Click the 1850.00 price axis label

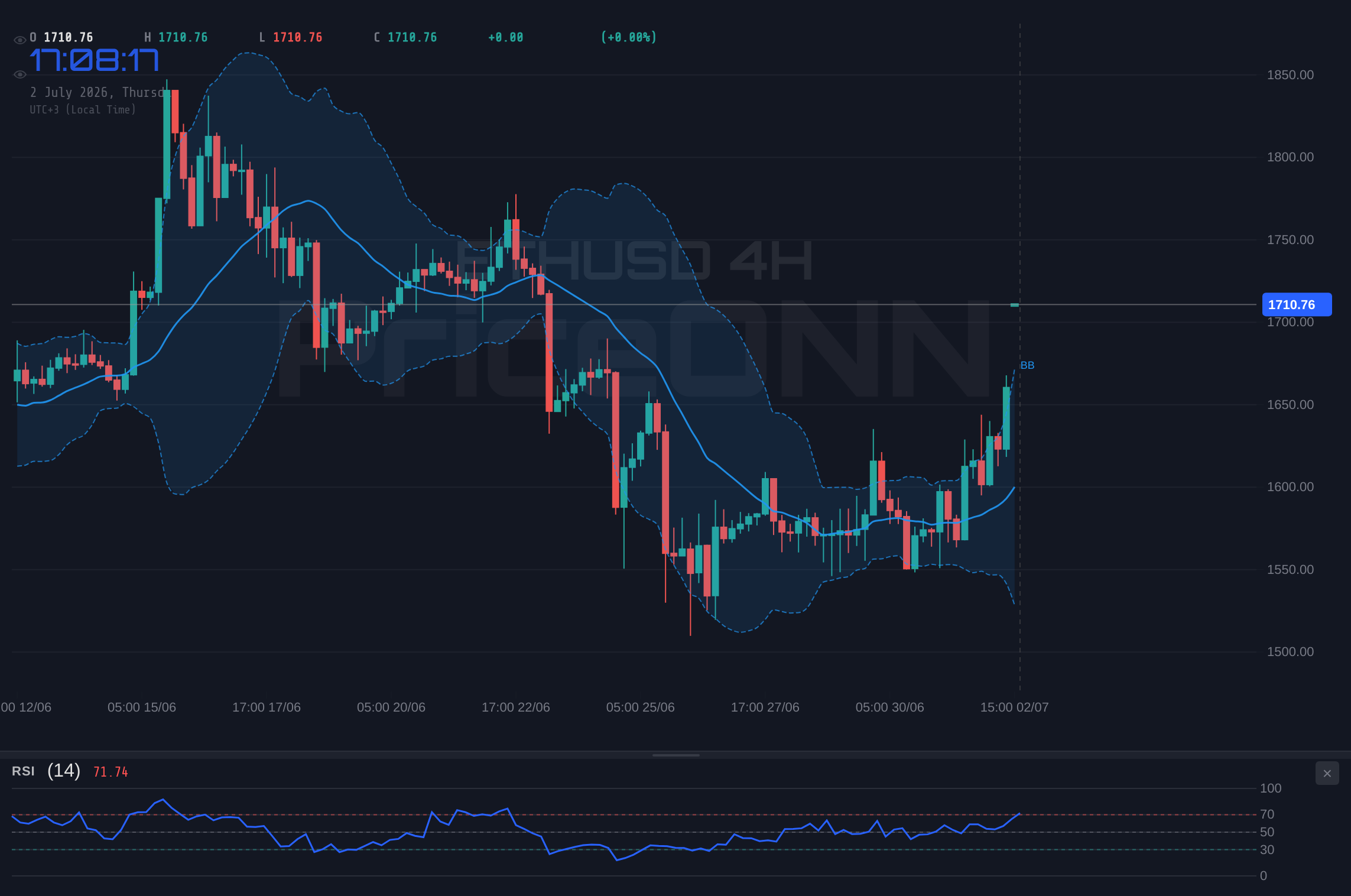tap(1290, 75)
